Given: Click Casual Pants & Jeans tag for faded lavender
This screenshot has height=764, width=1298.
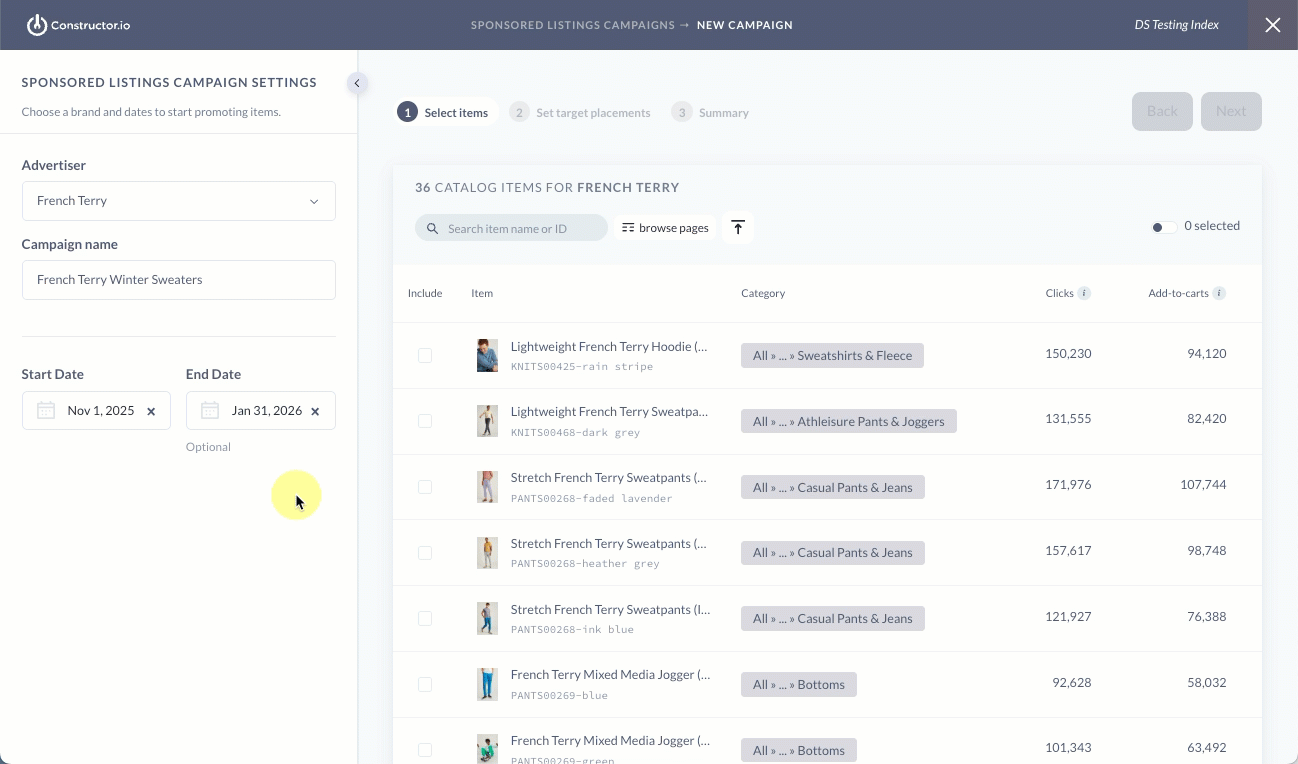Looking at the screenshot, I should [x=833, y=487].
